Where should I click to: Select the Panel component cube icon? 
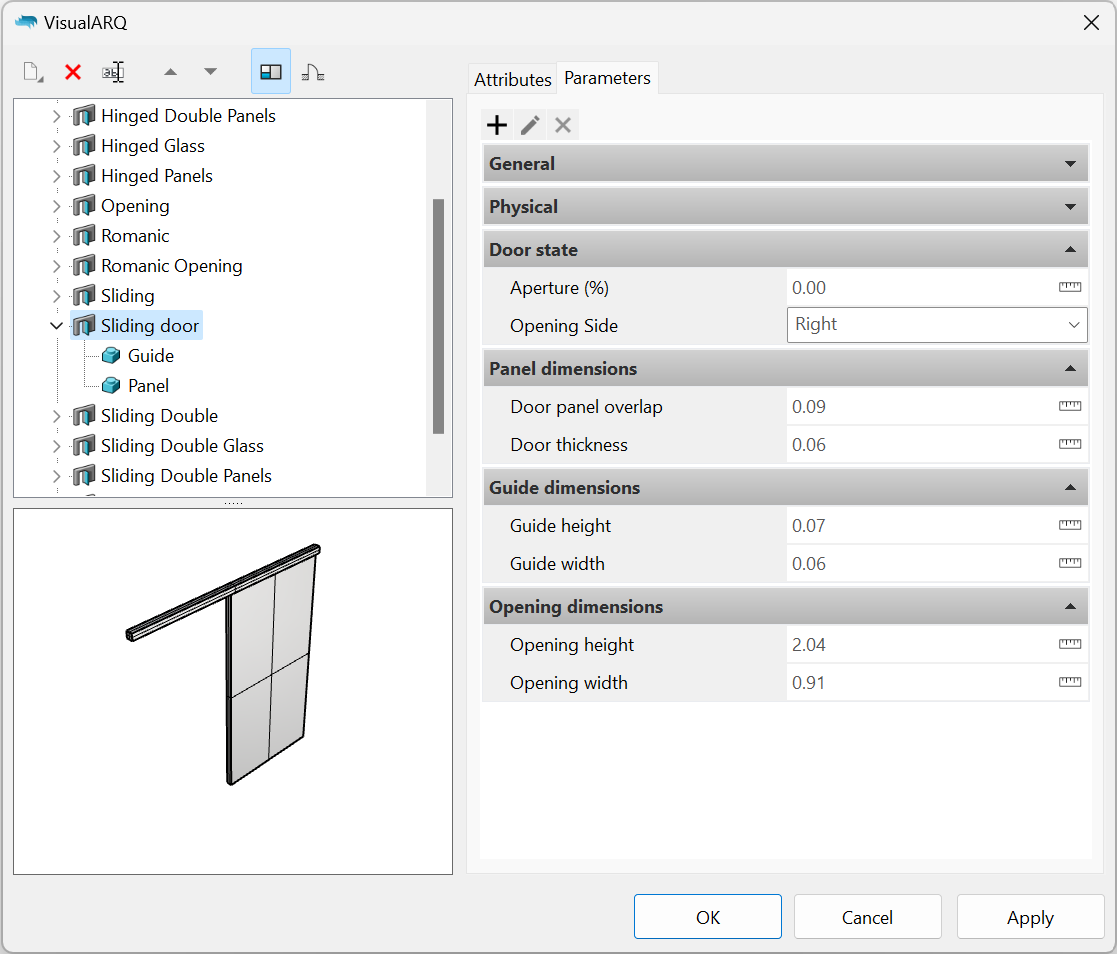point(111,385)
